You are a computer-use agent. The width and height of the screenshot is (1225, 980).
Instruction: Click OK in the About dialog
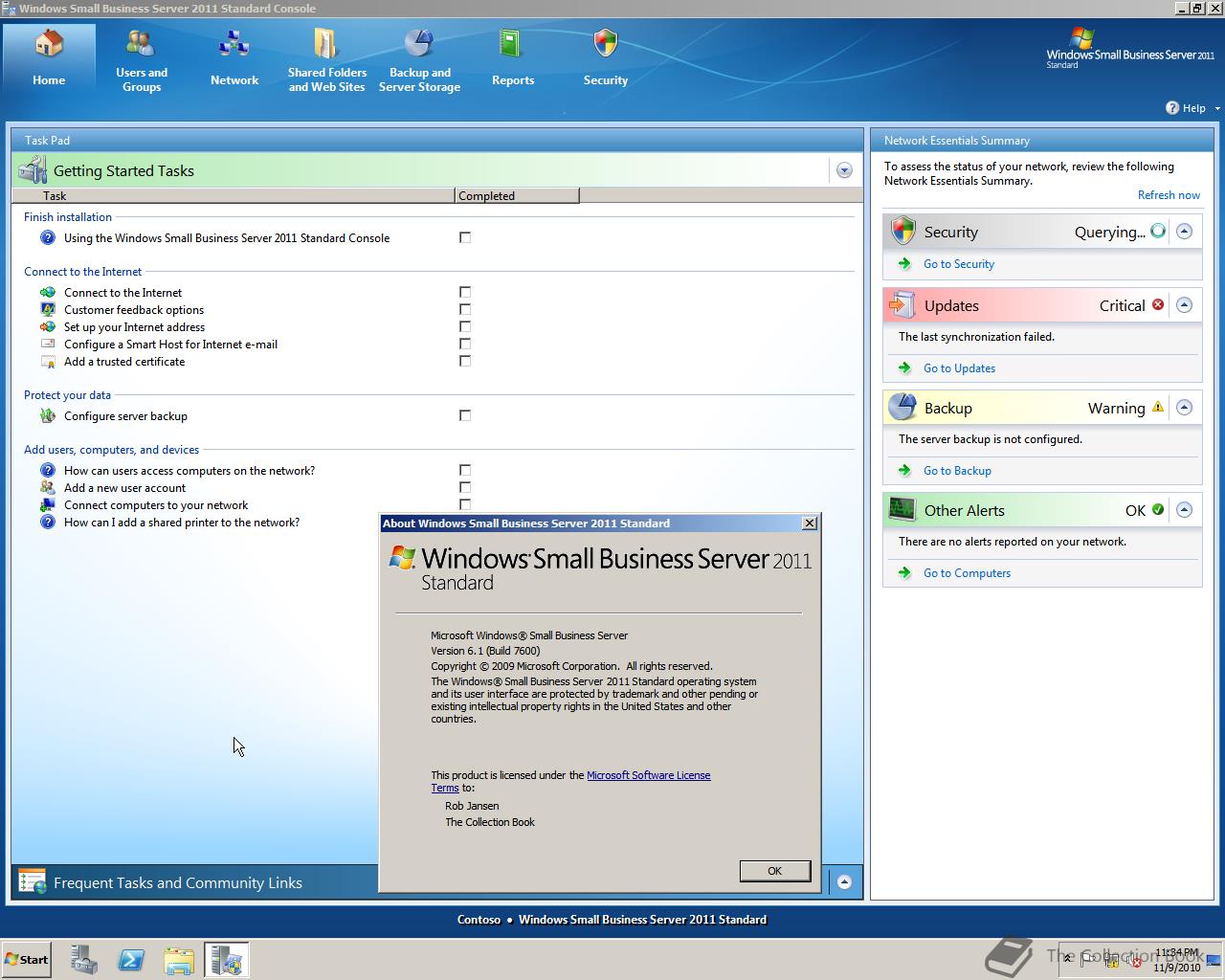[774, 871]
